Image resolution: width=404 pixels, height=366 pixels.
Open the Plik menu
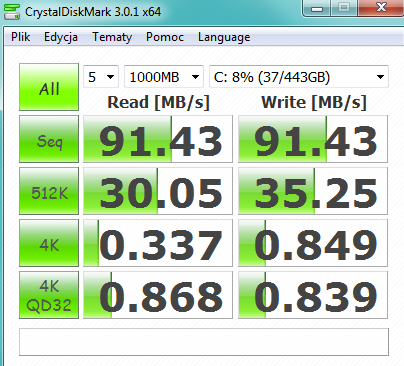pyautogui.click(x=21, y=37)
